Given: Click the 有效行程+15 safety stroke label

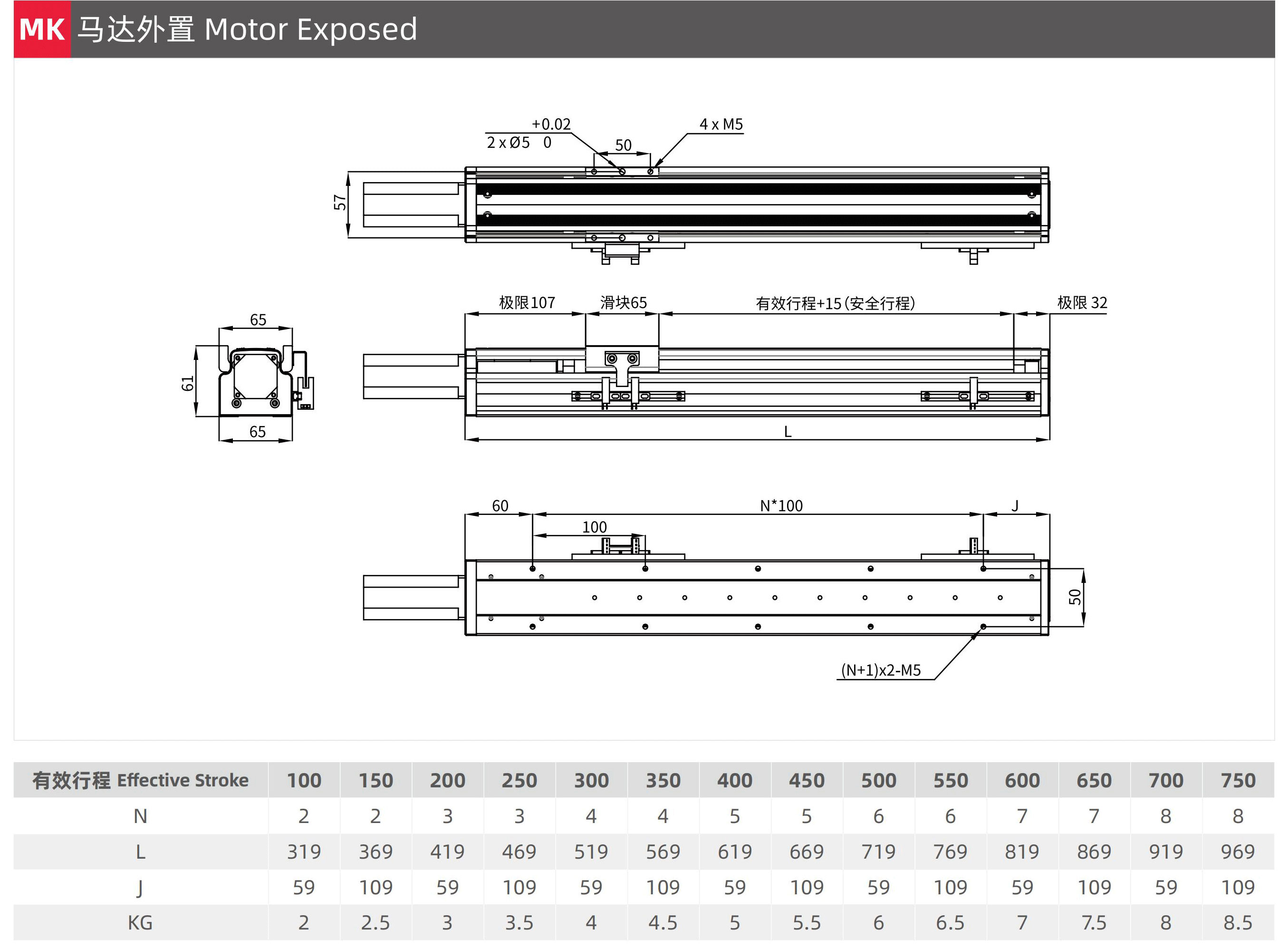Looking at the screenshot, I should tap(835, 303).
